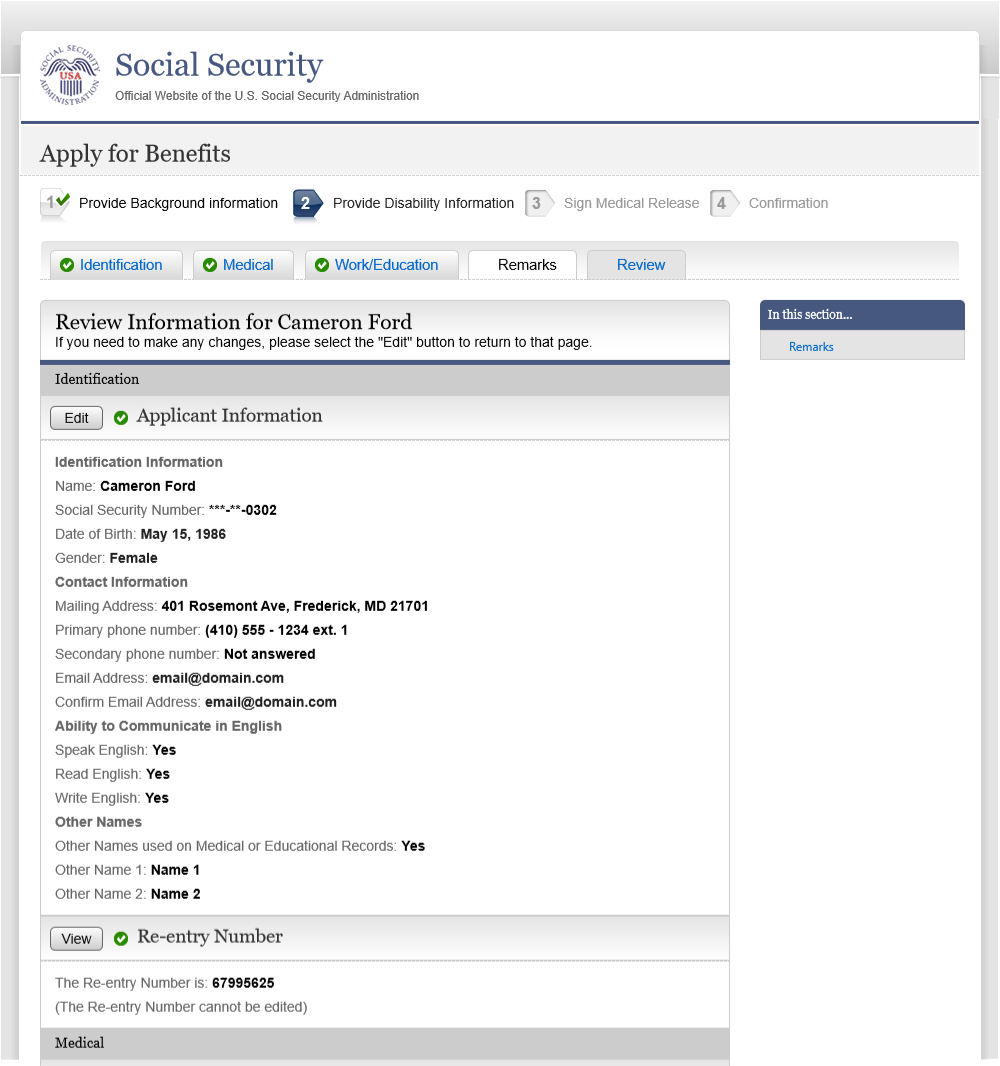This screenshot has height=1066, width=1000.
Task: Click the Social Security Administration seal logo
Action: coord(70,76)
